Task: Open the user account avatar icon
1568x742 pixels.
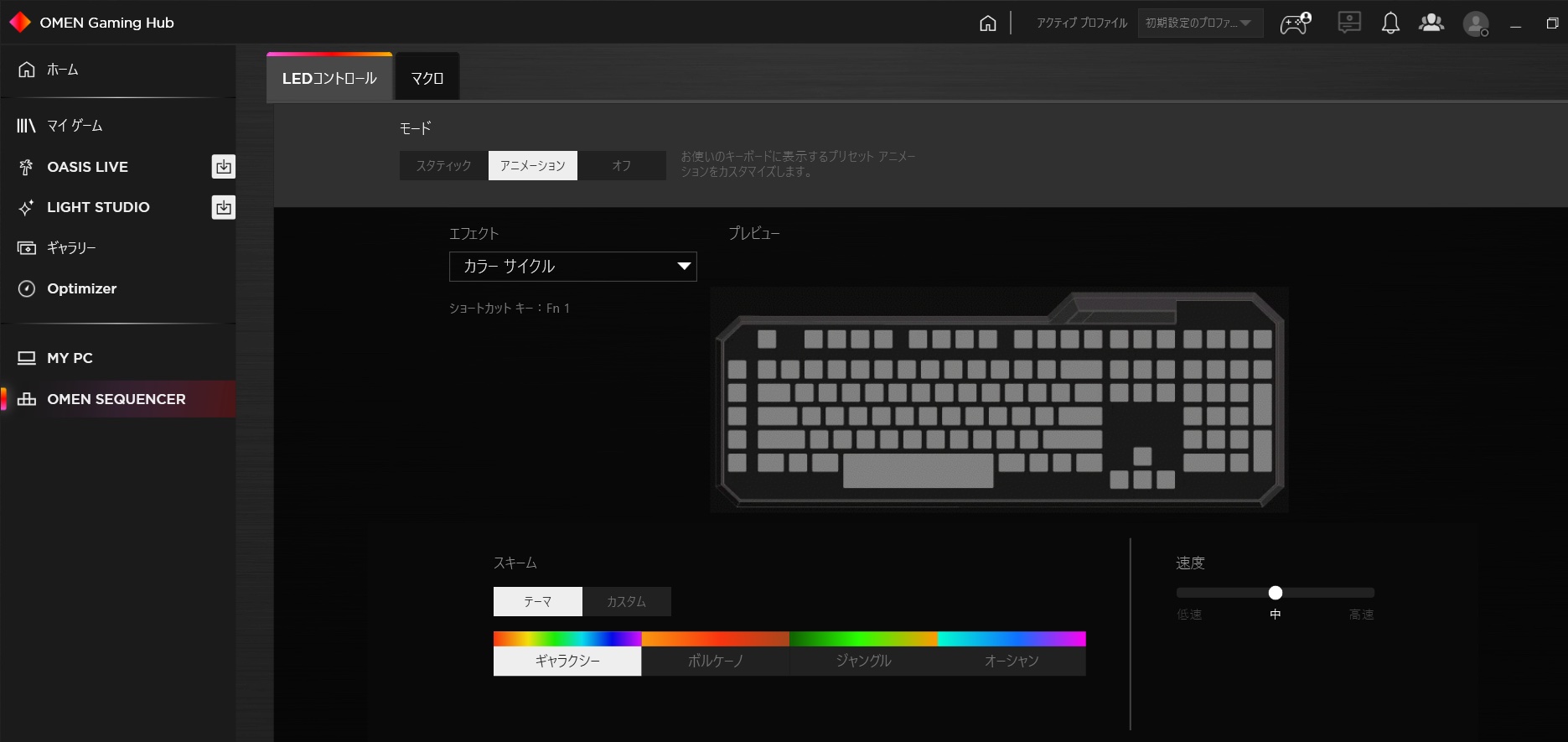Action: tap(1476, 23)
